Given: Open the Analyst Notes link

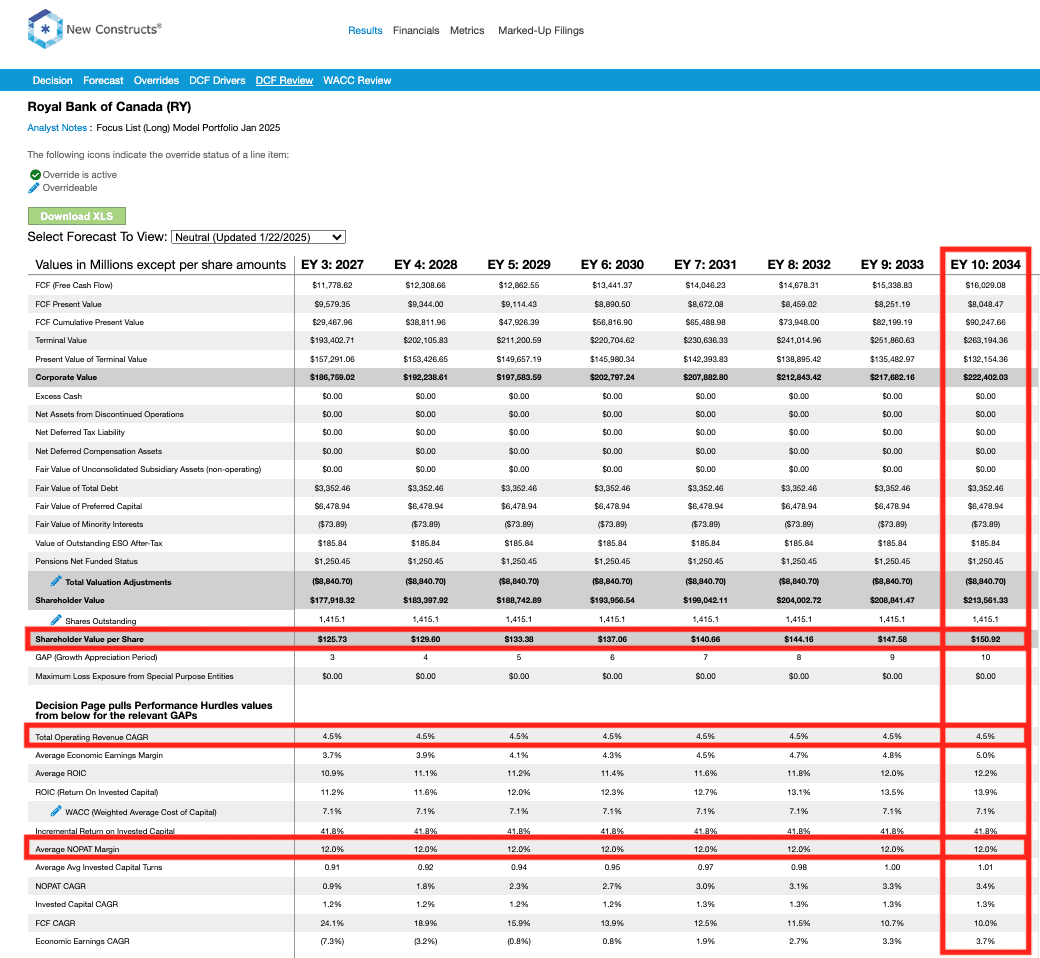Looking at the screenshot, I should pyautogui.click(x=57, y=127).
